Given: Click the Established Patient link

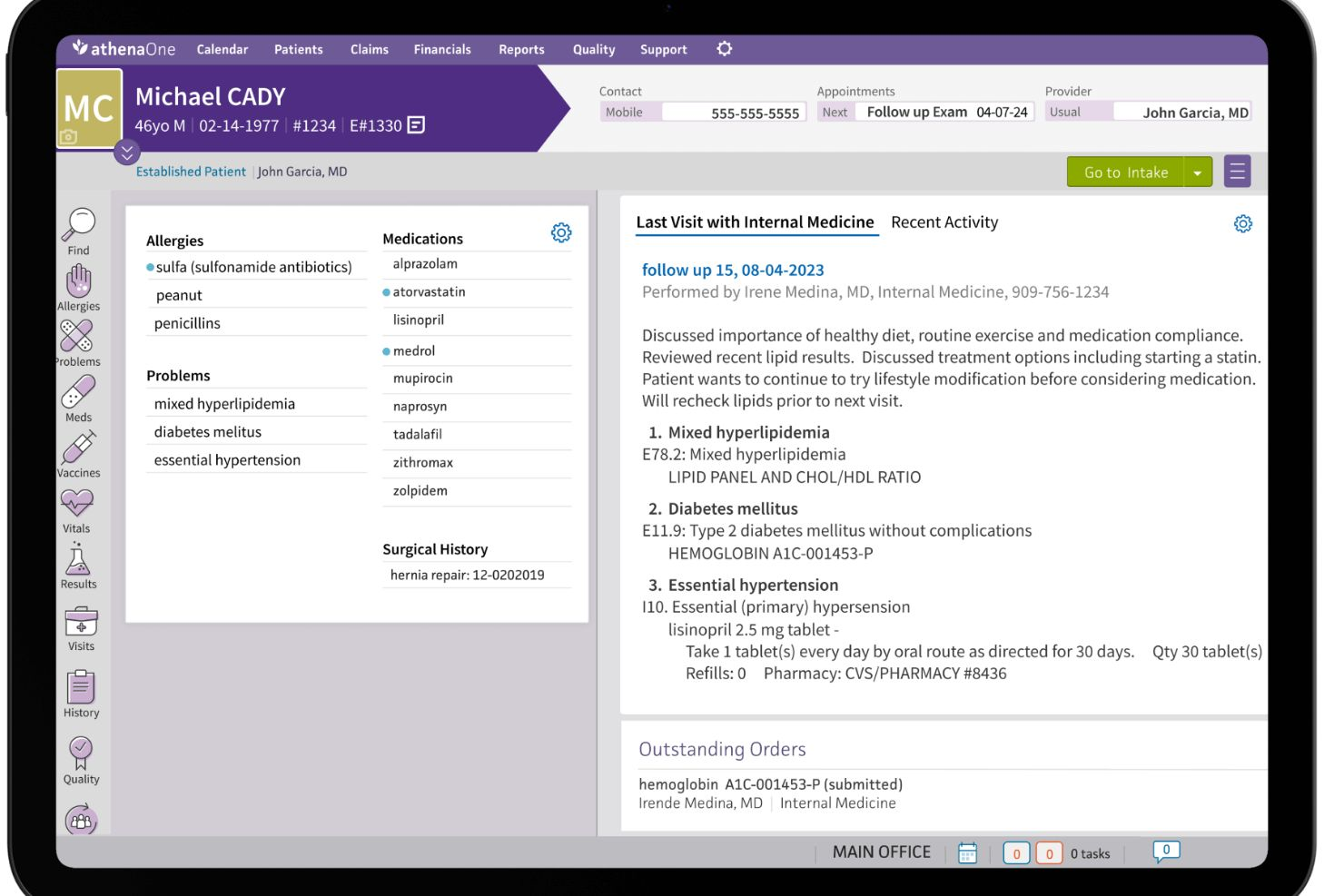Looking at the screenshot, I should pyautogui.click(x=191, y=172).
